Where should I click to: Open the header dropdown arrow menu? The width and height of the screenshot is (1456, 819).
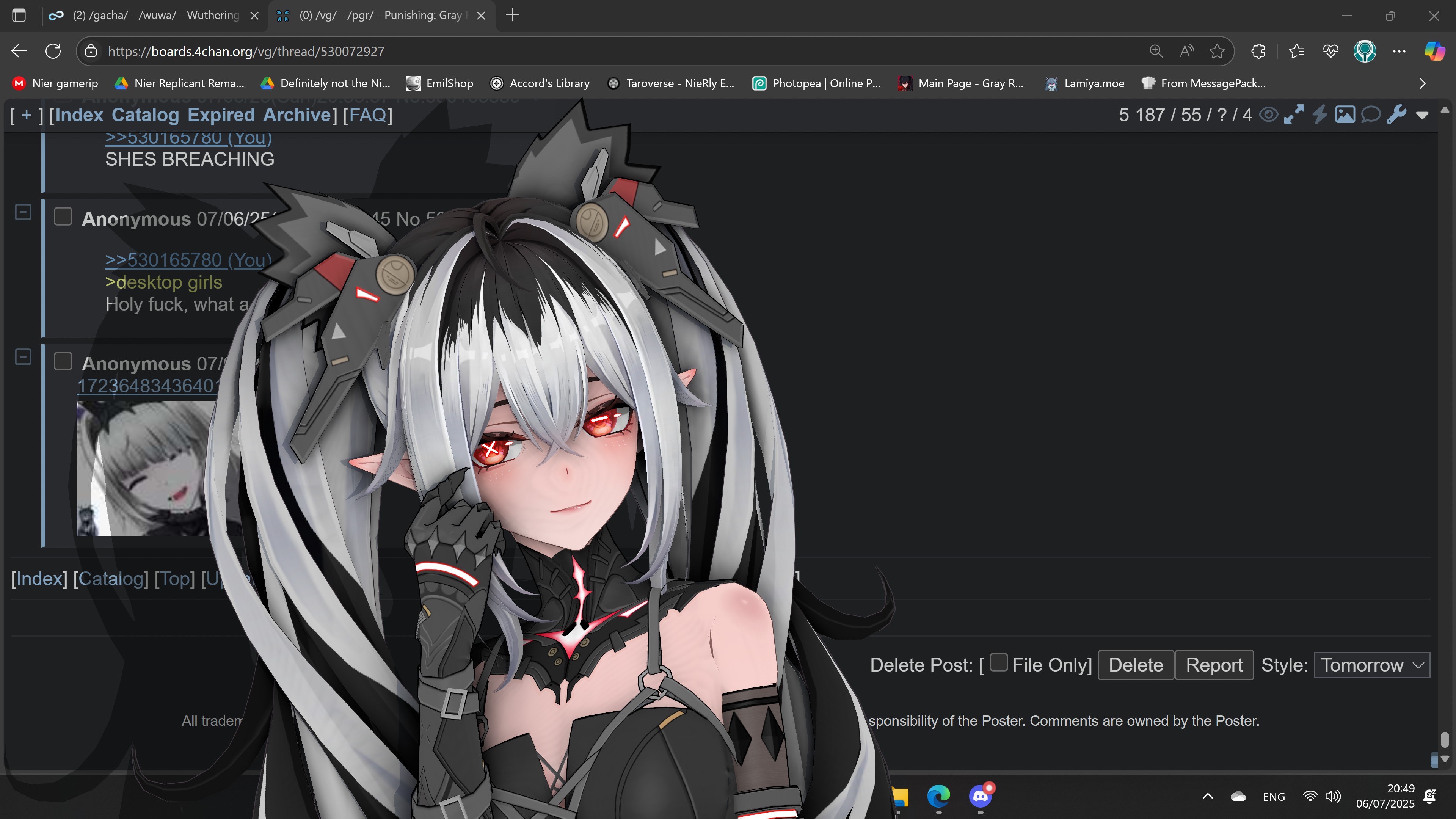pyautogui.click(x=1422, y=115)
